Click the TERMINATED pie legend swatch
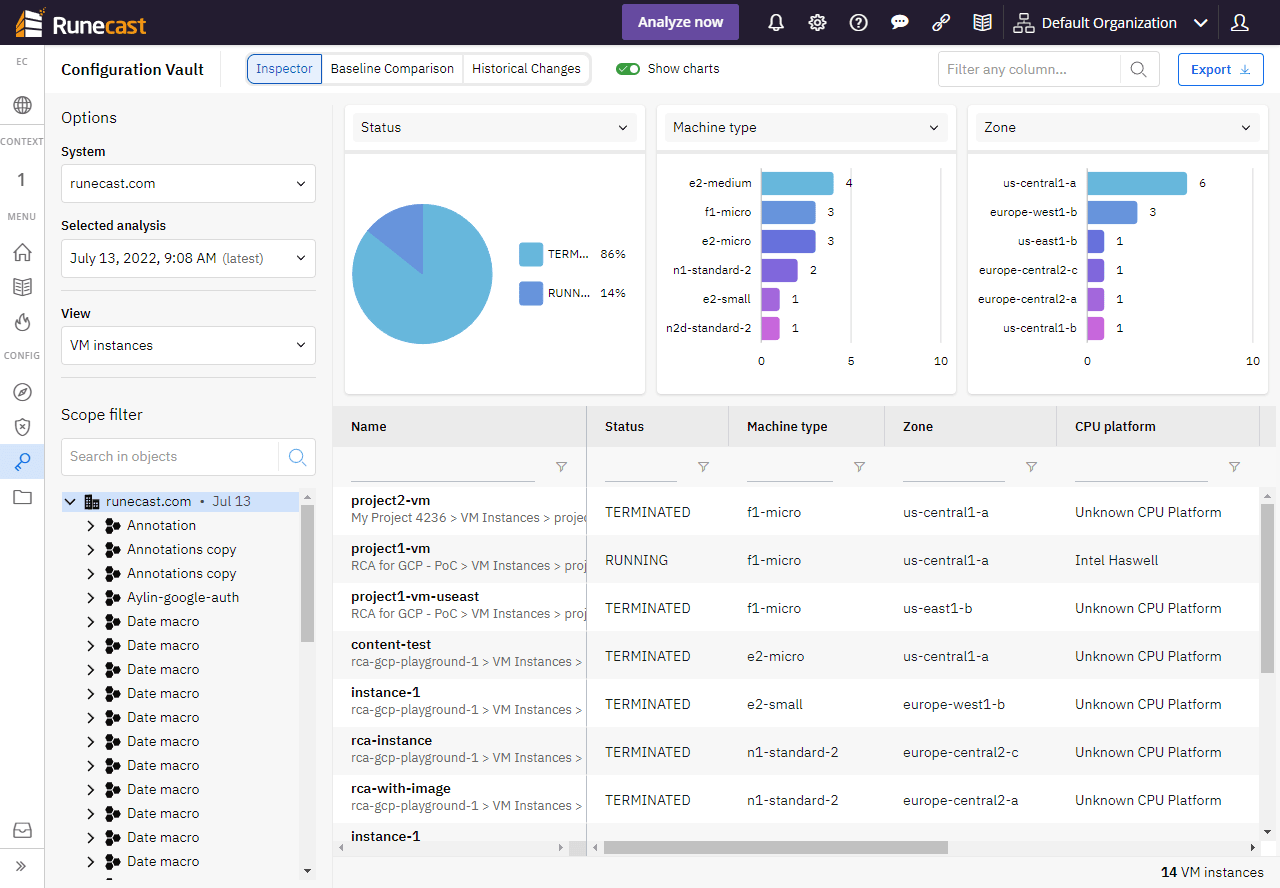Screen dimensions: 1280x888 coord(531,254)
